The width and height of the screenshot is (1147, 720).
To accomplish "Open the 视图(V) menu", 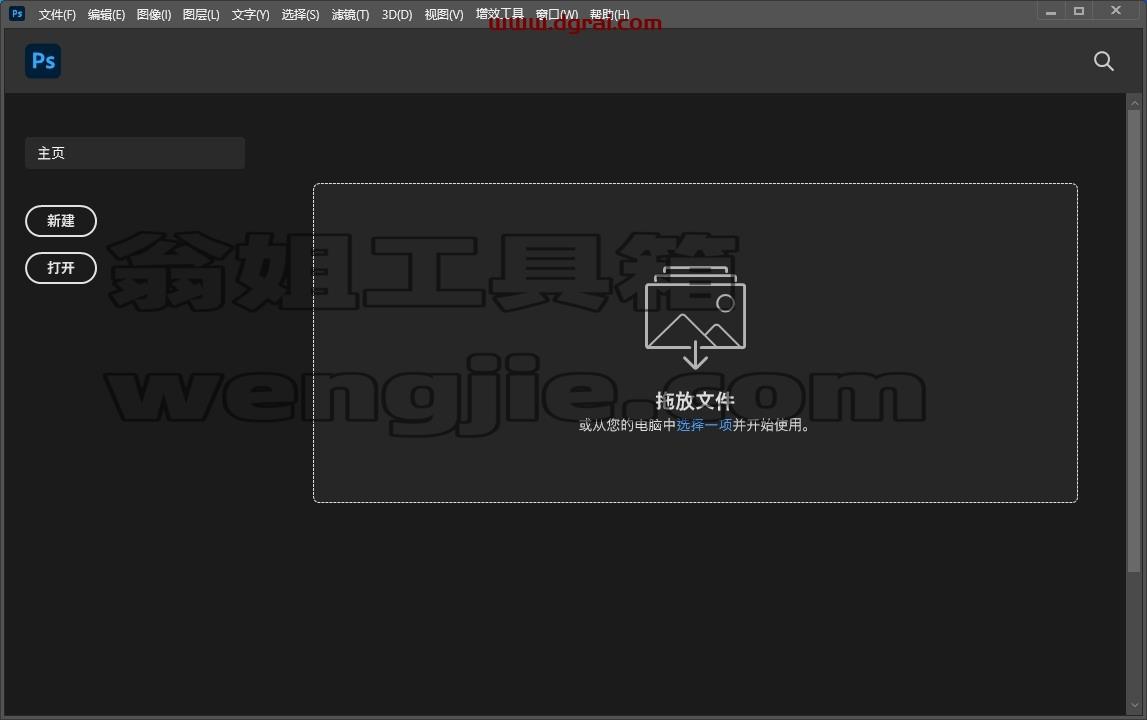I will [x=444, y=15].
